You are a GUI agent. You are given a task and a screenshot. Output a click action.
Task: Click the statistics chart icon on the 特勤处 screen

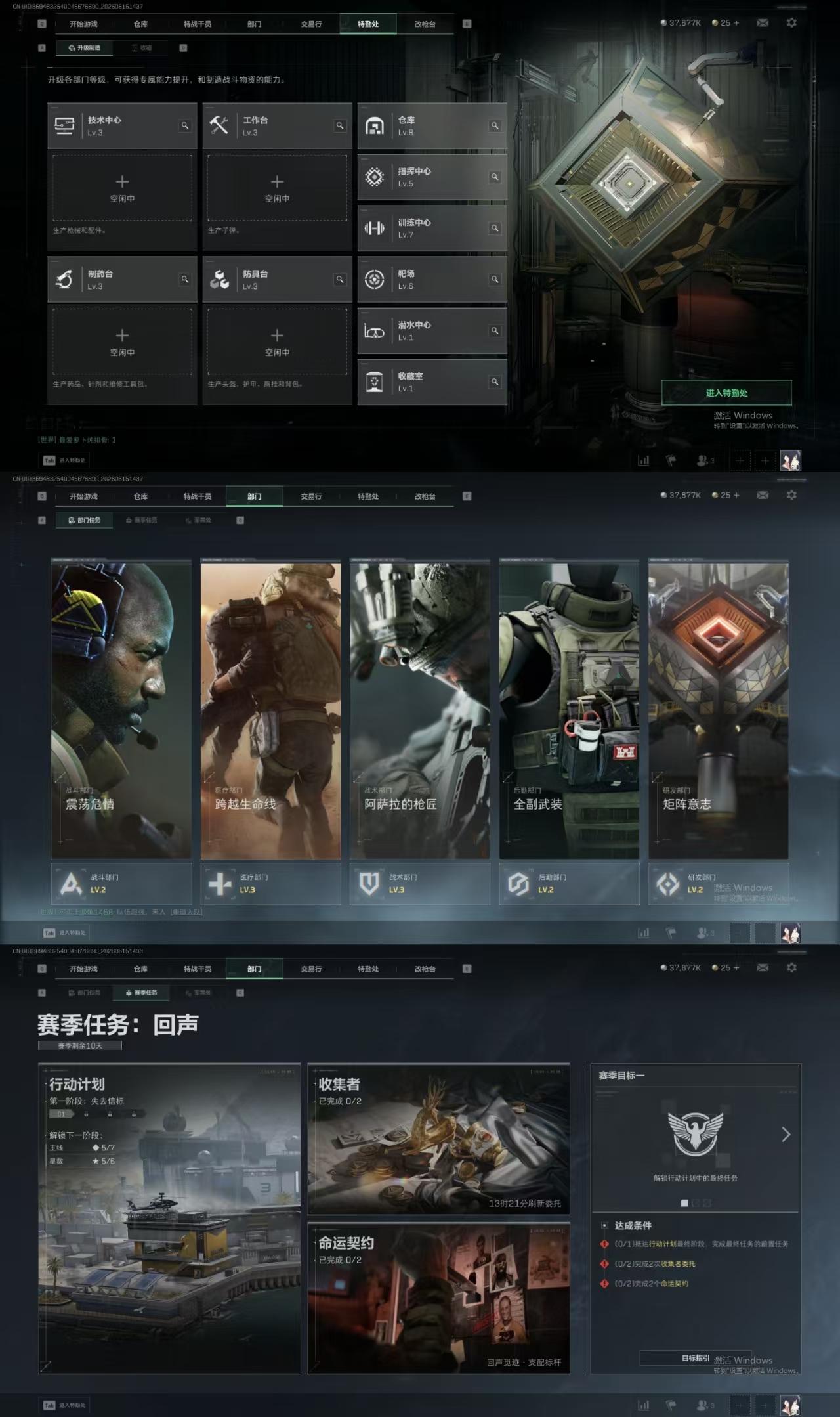[644, 460]
